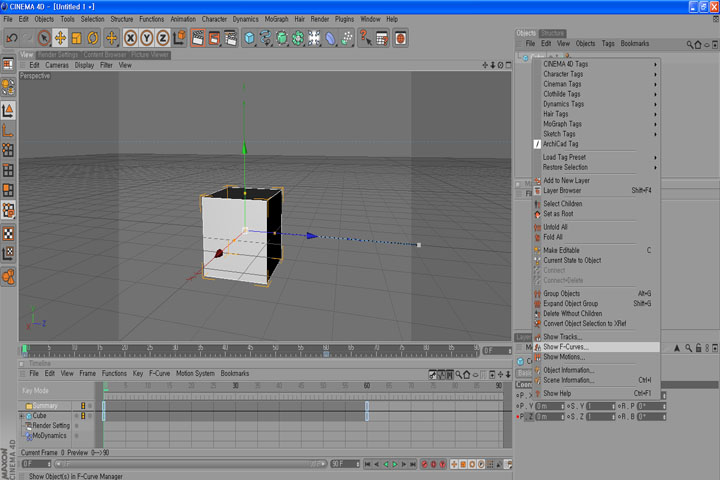
Task: Expand CINEMA 4D Tags submenu
Action: pyautogui.click(x=596, y=64)
